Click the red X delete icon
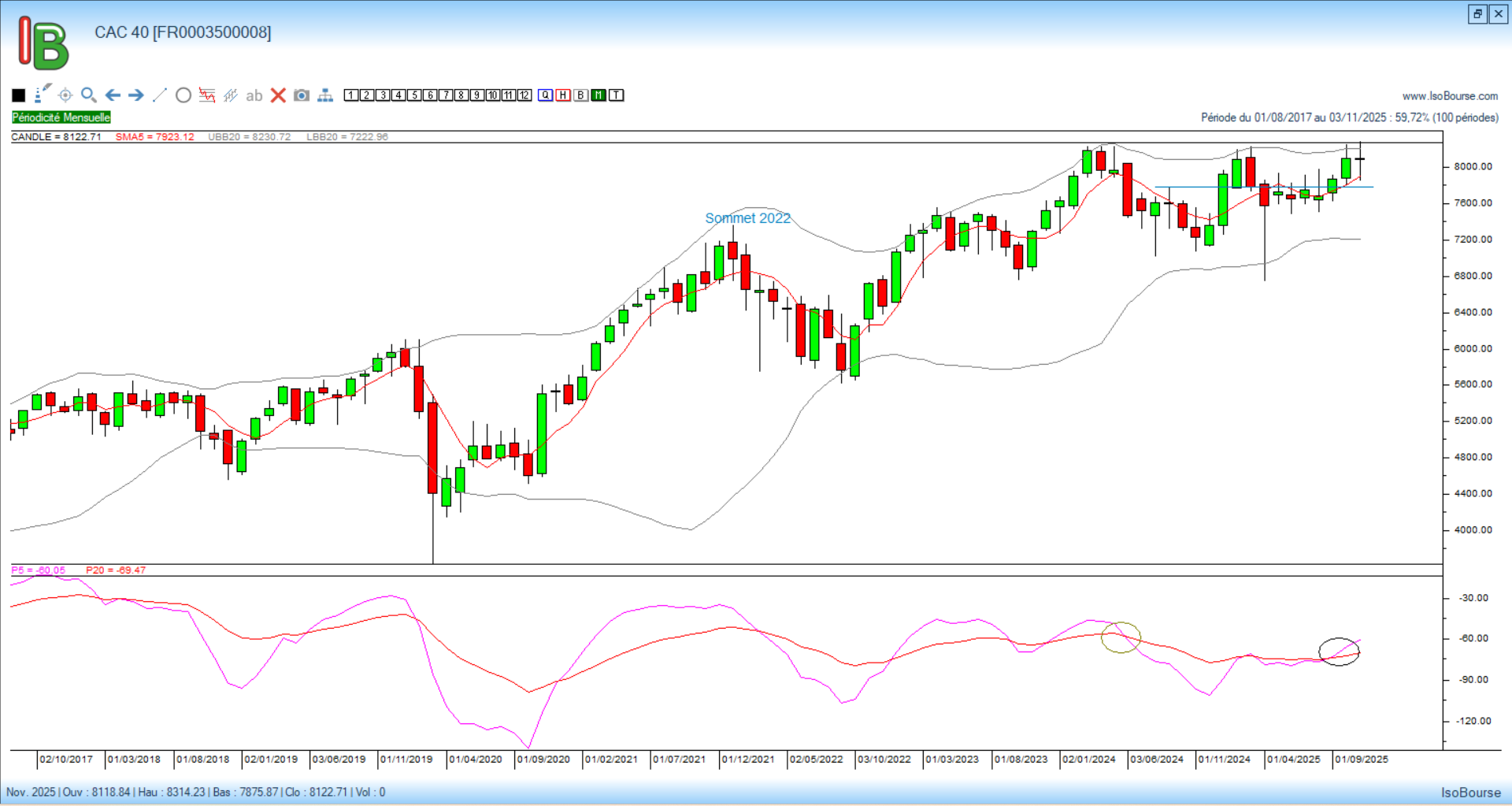The image size is (1512, 806). pos(278,95)
